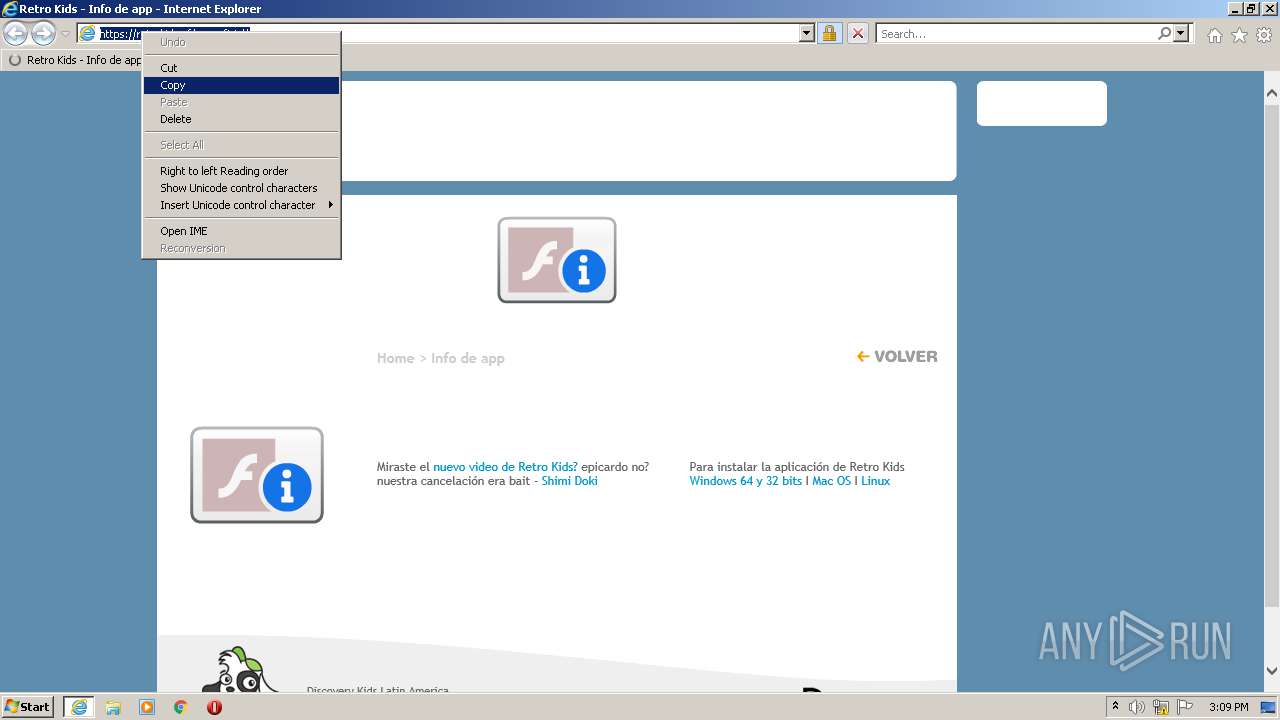Expand Insert Unicode control character submenu

(x=241, y=205)
